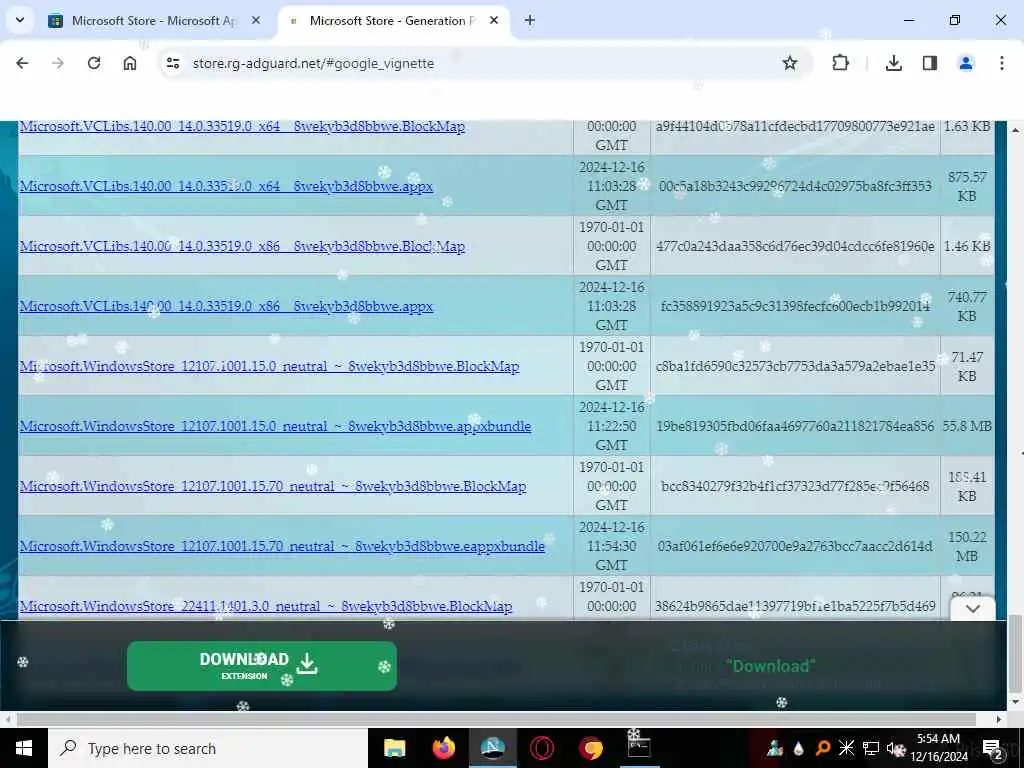Click hash 03af061ef6e6e920700e9a2763bcc7aacc2d614d
Image resolution: width=1024 pixels, height=768 pixels.
click(795, 547)
